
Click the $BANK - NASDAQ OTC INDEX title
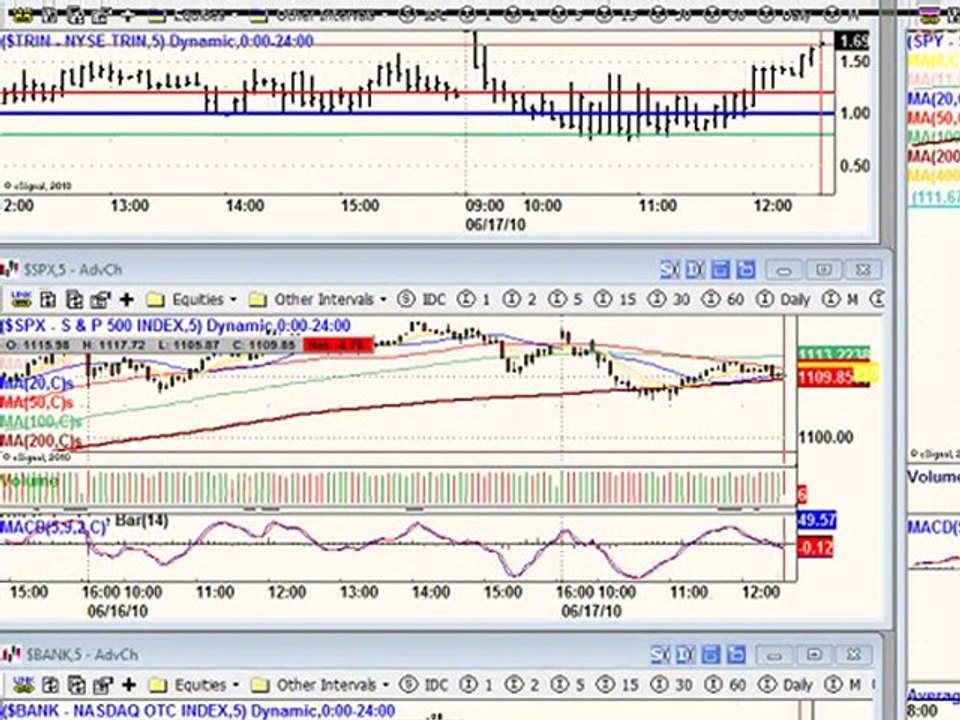(198, 711)
